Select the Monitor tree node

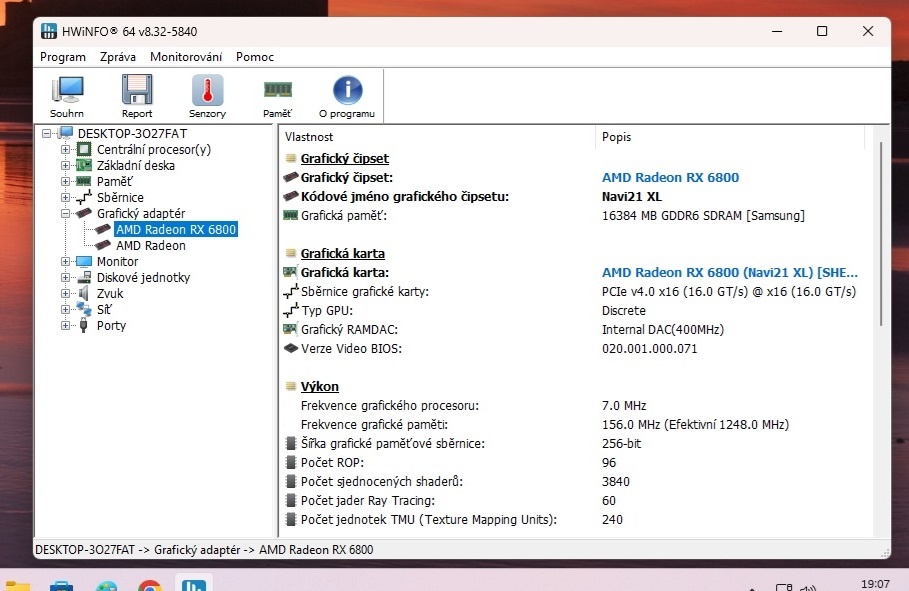point(117,261)
